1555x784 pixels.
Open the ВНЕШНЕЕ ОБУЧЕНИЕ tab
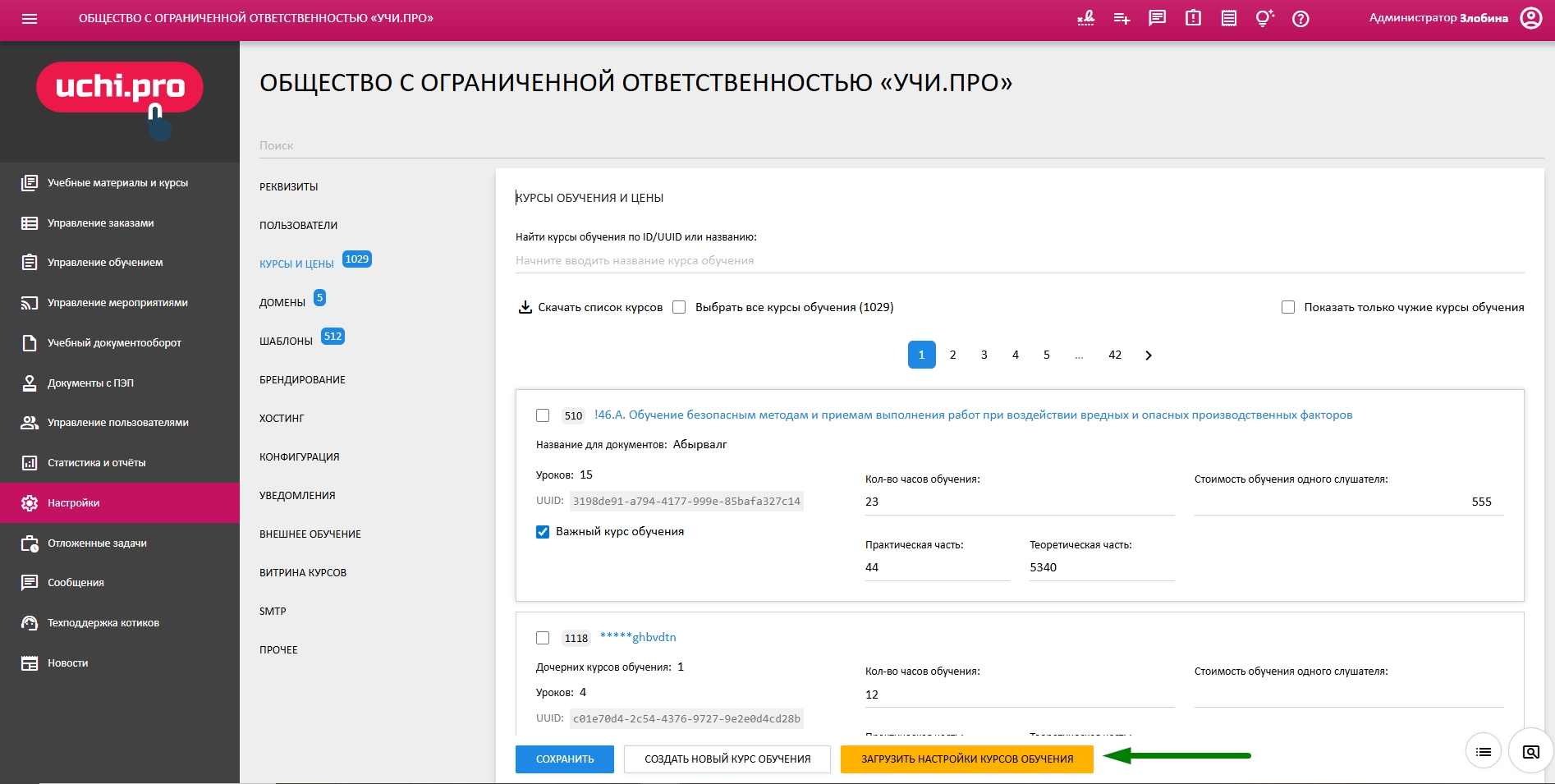point(310,534)
